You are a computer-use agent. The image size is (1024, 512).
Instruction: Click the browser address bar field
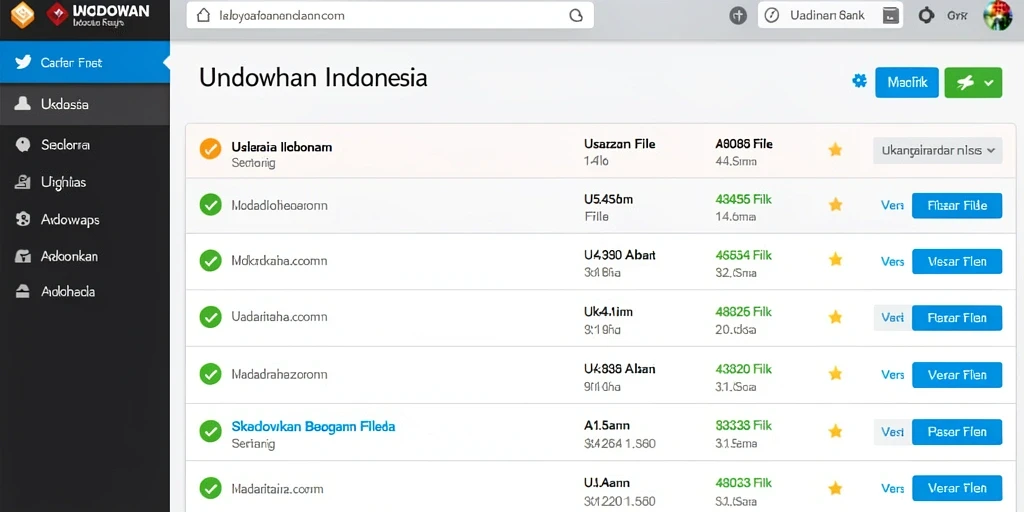(x=390, y=15)
